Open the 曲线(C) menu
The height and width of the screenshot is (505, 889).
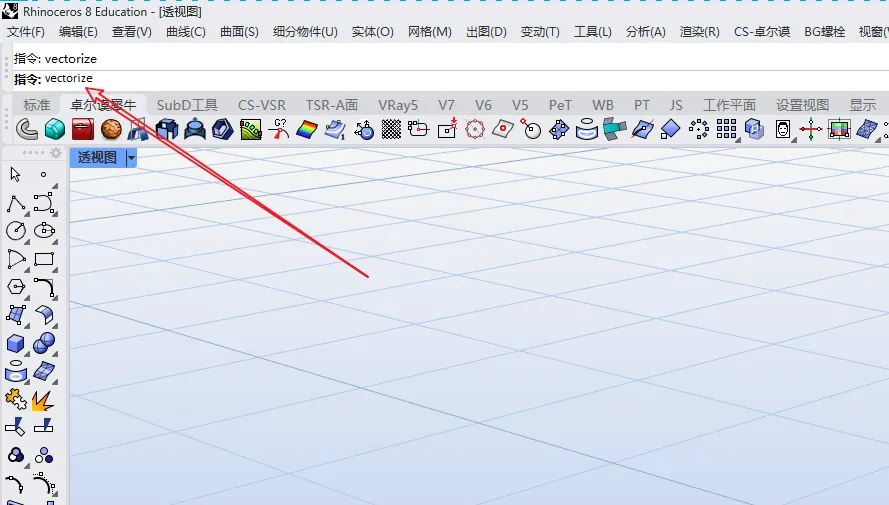(x=185, y=32)
